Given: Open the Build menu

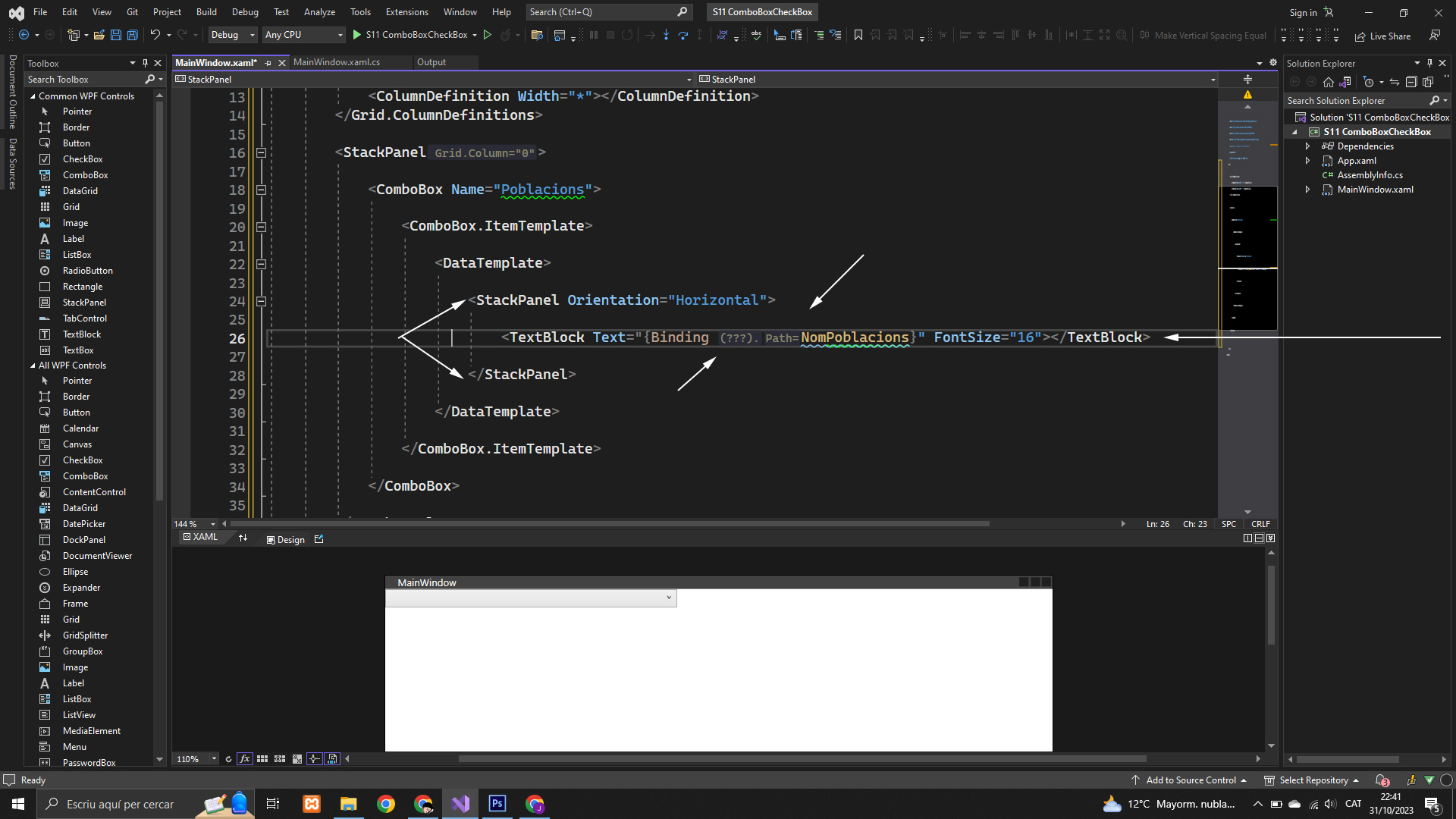Looking at the screenshot, I should tap(206, 12).
